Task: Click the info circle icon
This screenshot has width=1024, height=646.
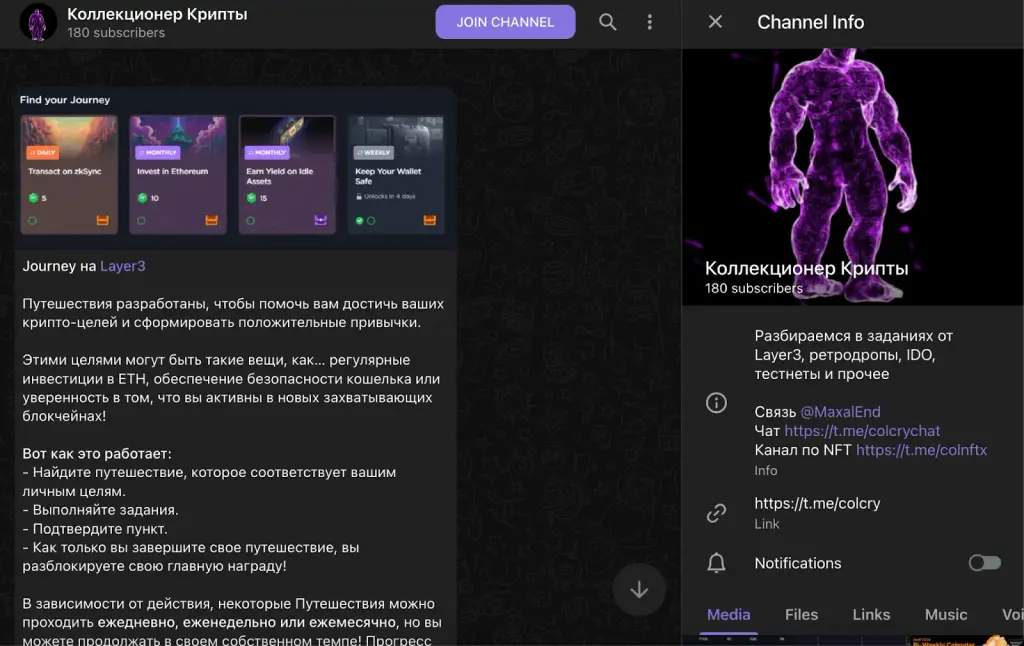Action: [716, 402]
